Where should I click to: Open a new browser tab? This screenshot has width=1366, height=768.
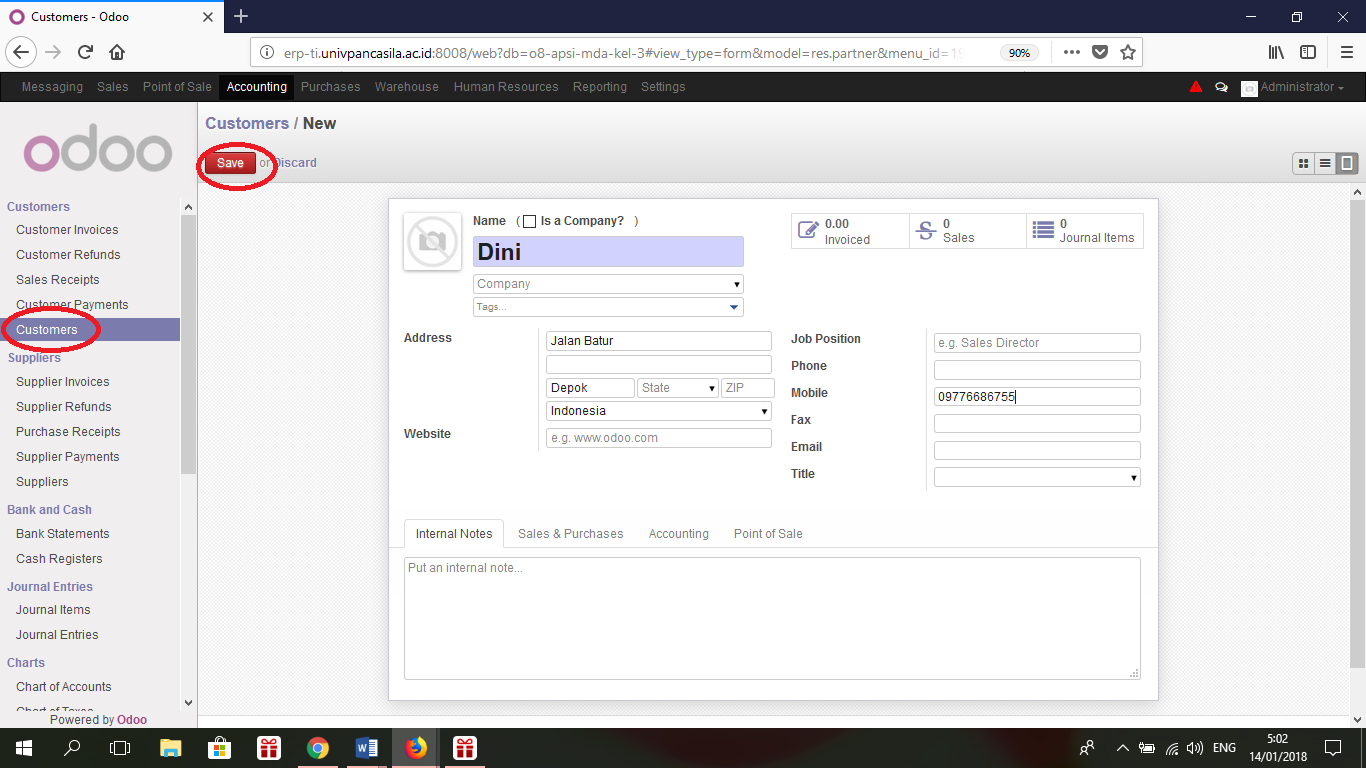(241, 16)
